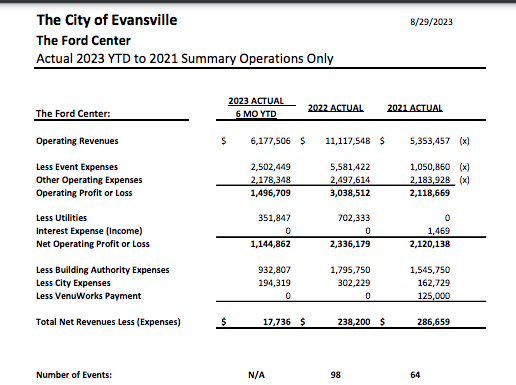Select the 2023 ACTUAL column header
Image resolution: width=516 pixels, height=385 pixels.
click(x=256, y=101)
